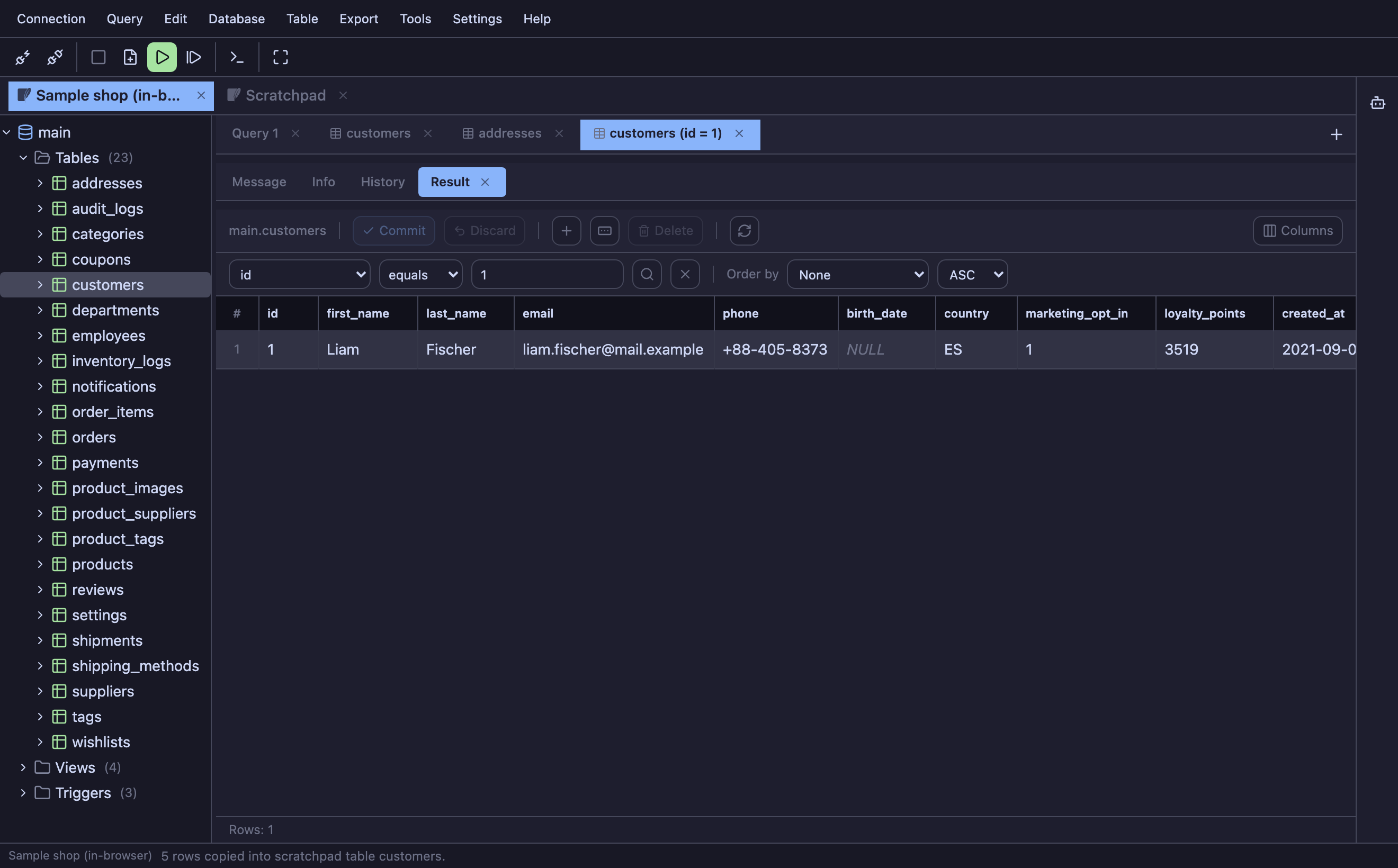Select the email cell liam.fischer@mail.example
1398x868 pixels.
(613, 350)
